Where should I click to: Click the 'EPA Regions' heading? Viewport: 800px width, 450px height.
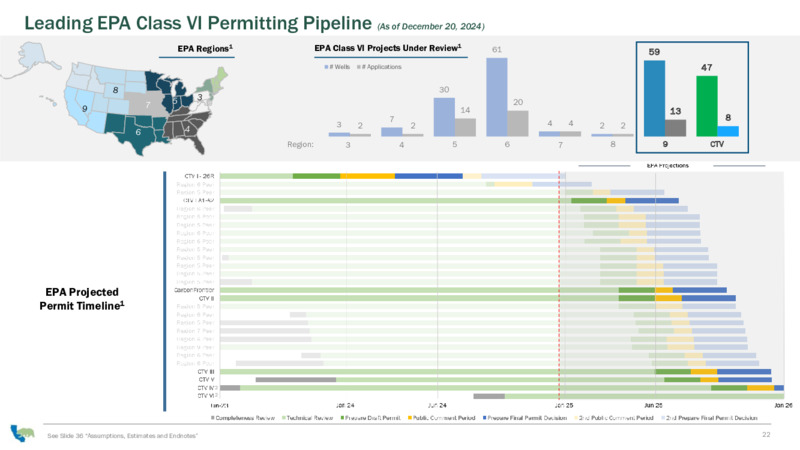click(x=205, y=48)
